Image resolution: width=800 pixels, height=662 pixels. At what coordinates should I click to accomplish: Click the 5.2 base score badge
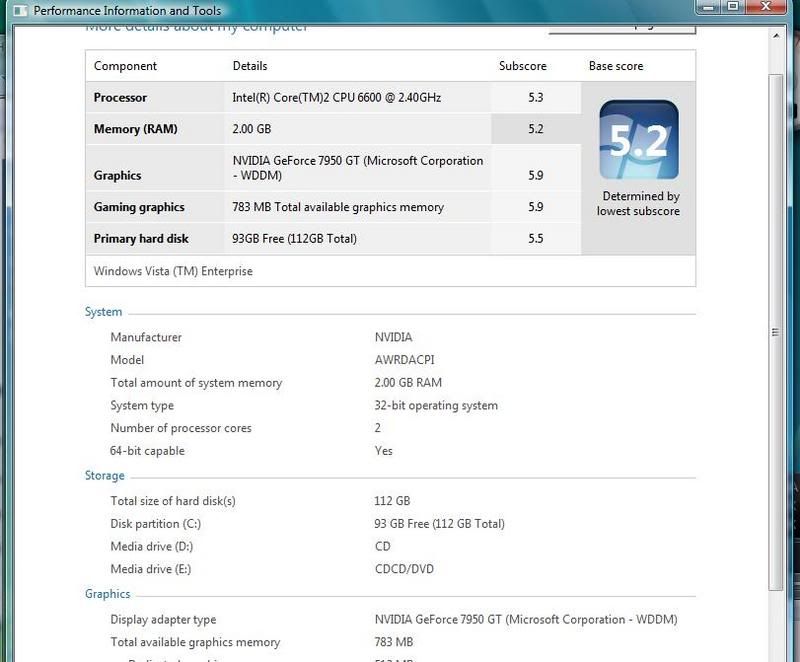point(639,140)
